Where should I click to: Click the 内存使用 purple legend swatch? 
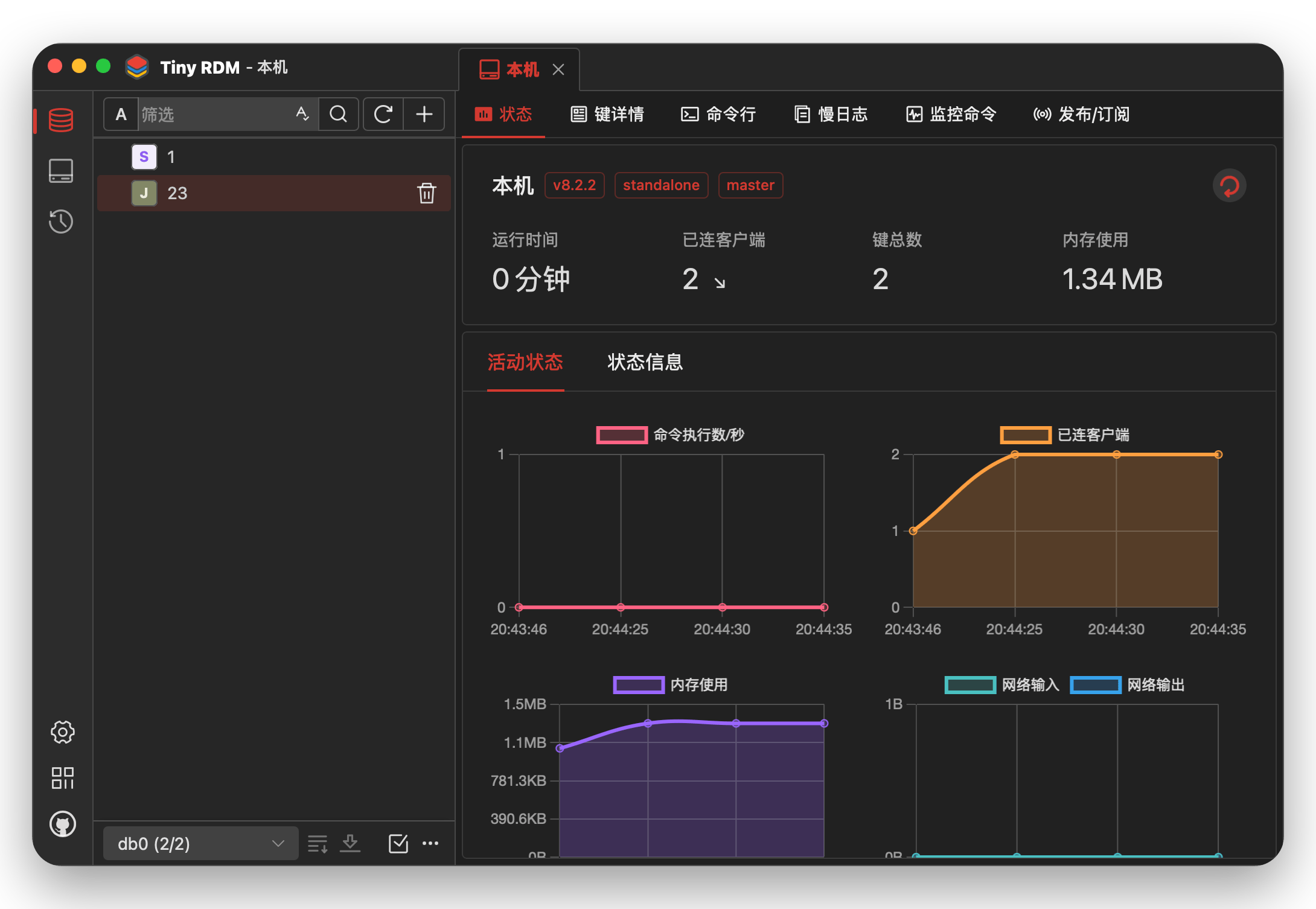639,684
